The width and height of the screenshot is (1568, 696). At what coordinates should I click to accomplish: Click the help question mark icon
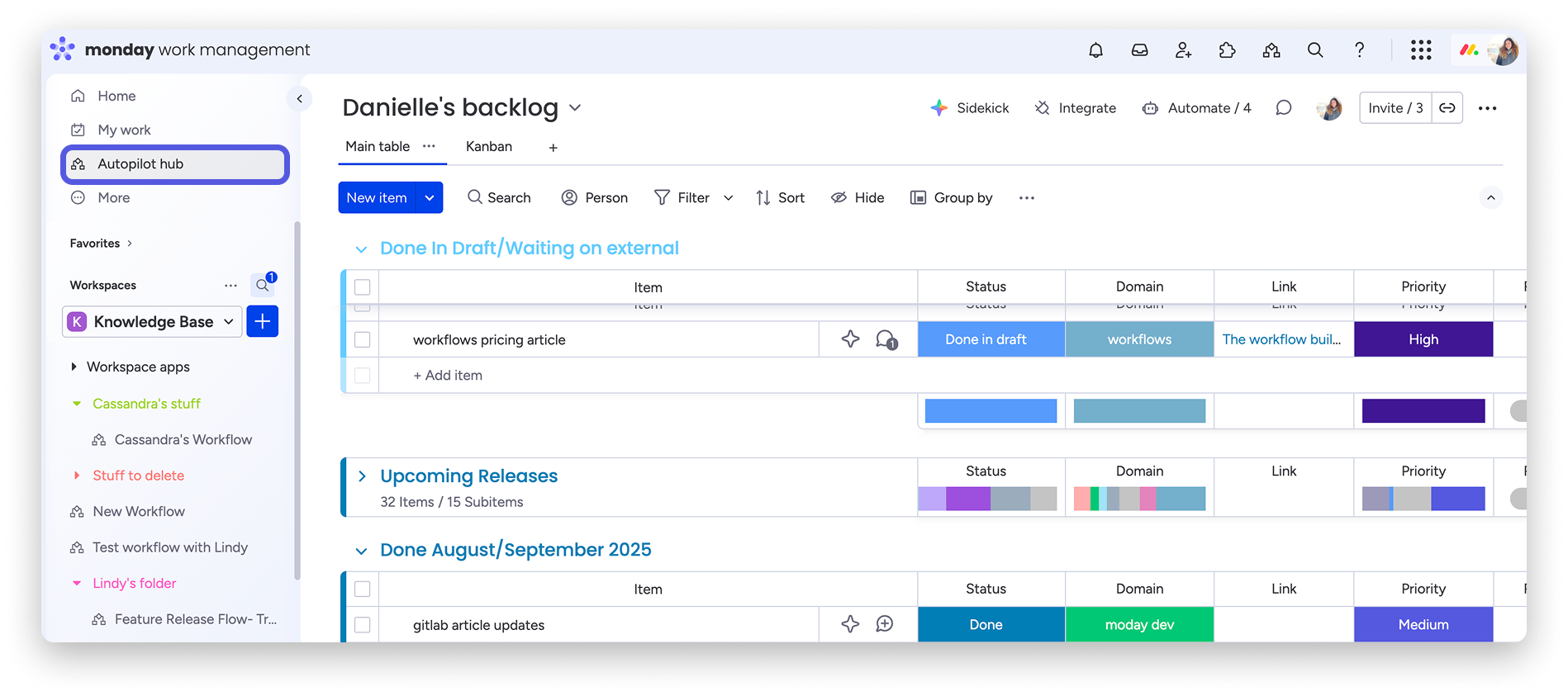1359,50
